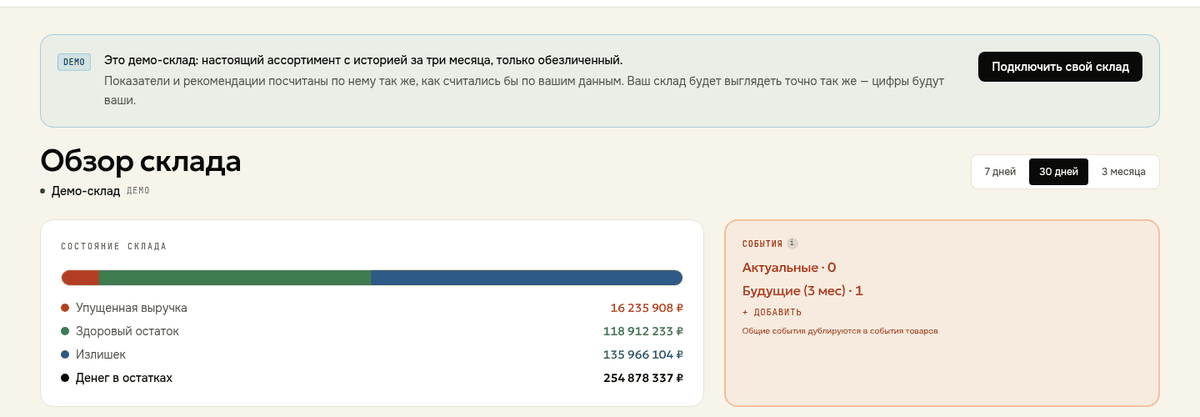Click the green dot for Здоровый остаток
This screenshot has width=1200, height=417.
pos(65,331)
